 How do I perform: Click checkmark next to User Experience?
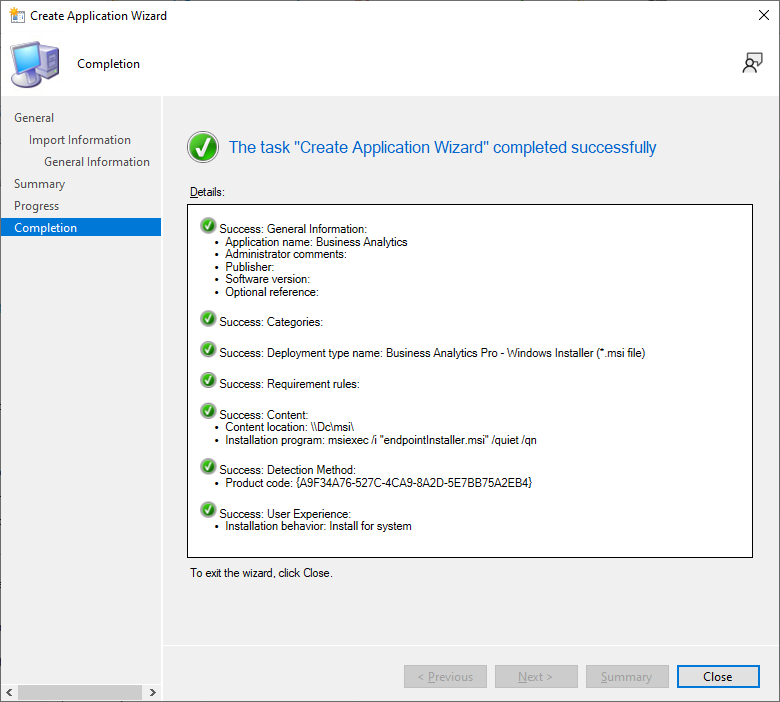click(208, 510)
